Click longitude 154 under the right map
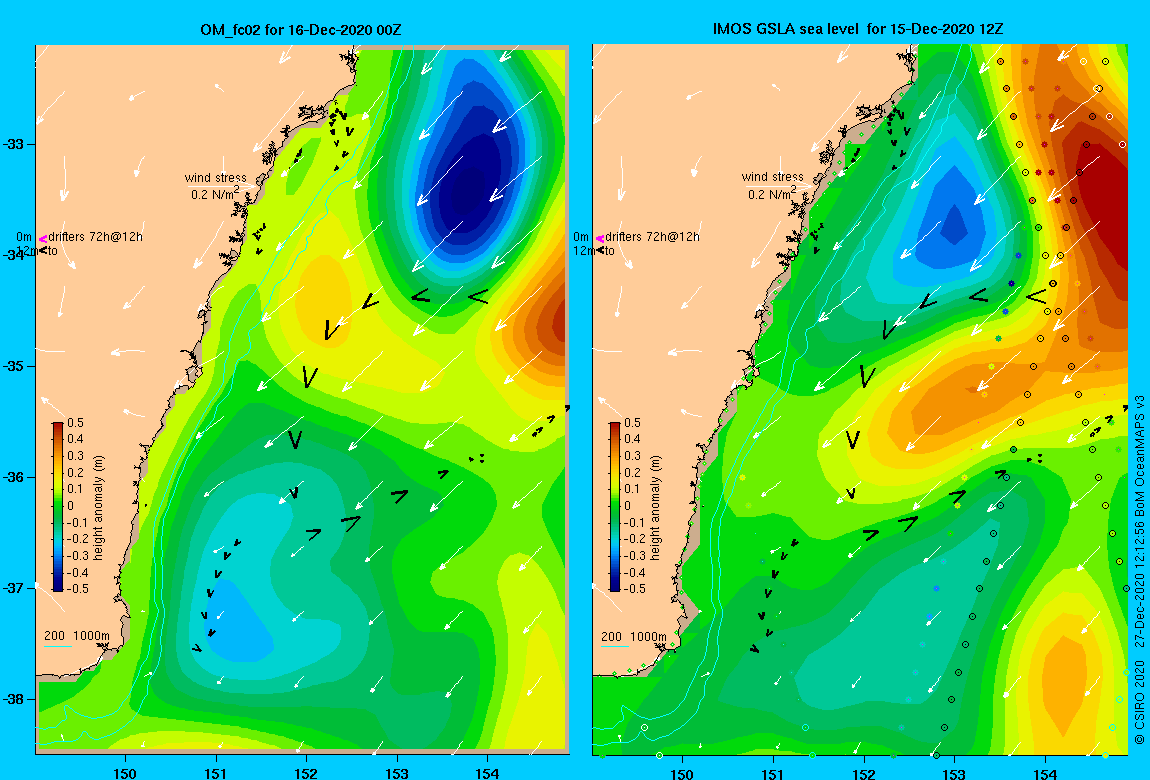The width and height of the screenshot is (1150, 780). click(1044, 773)
